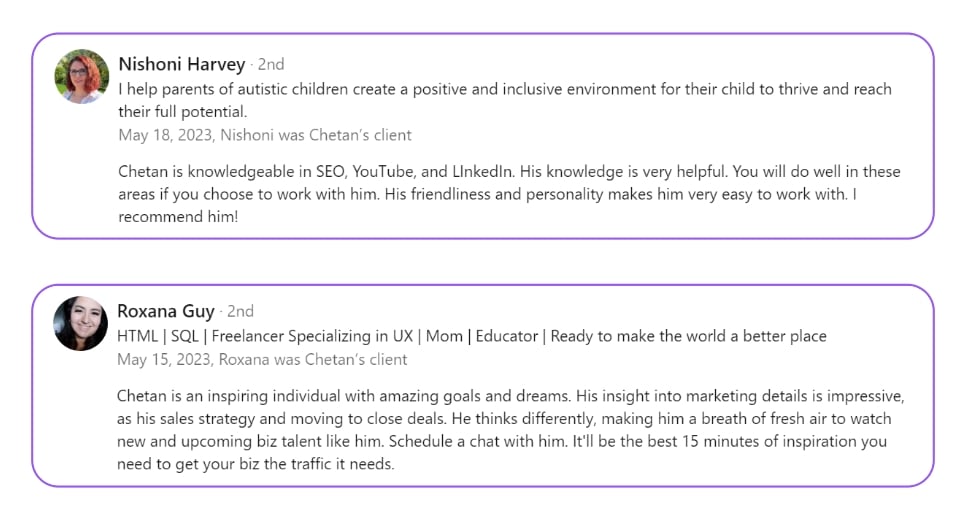Click the May 18, 2023 client relationship line
Viewport: 960px width, 514px height.
(x=264, y=135)
